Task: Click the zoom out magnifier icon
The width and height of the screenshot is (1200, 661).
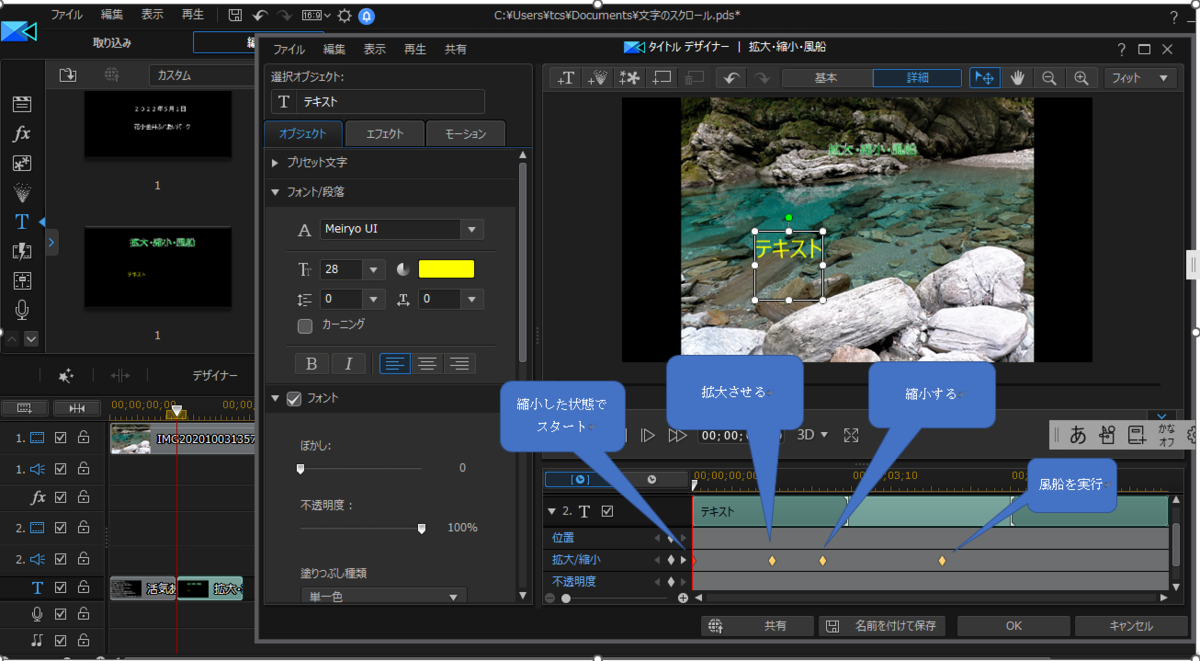Action: pyautogui.click(x=1049, y=78)
